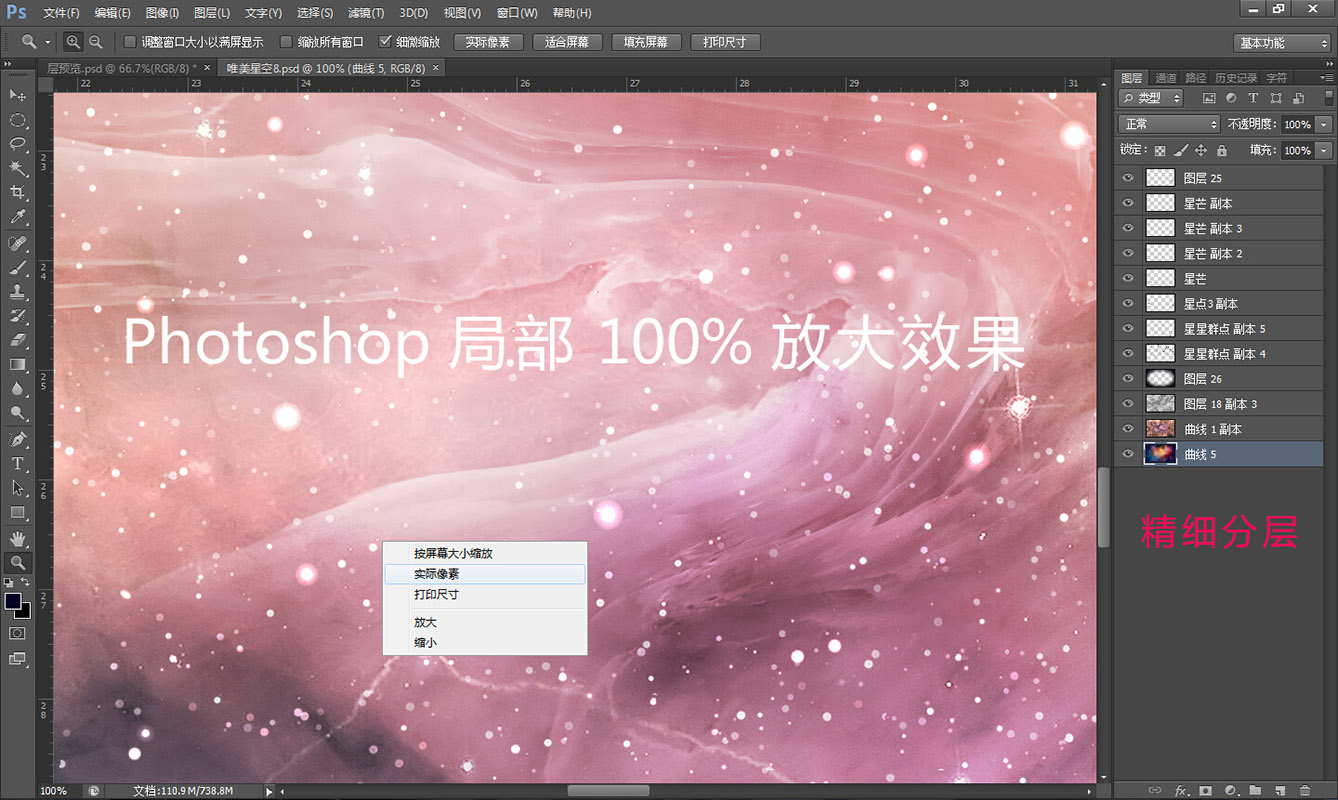Switch to 通道 panel tab
Image resolution: width=1338 pixels, height=800 pixels.
click(x=1166, y=77)
